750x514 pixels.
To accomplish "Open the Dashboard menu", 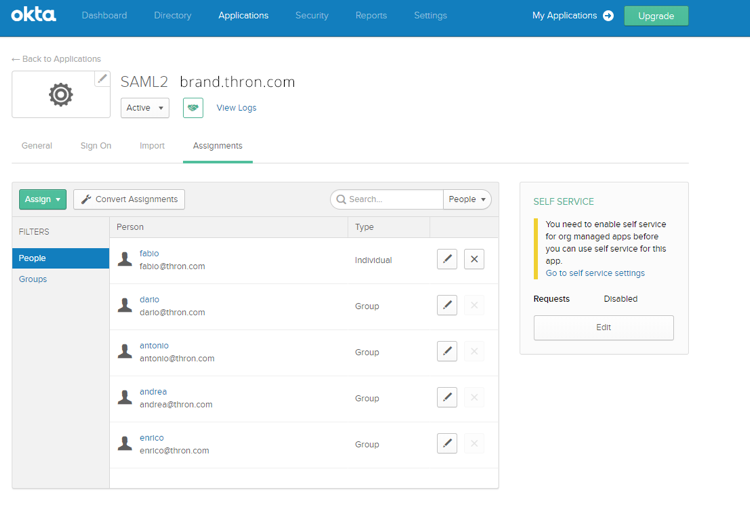I will (104, 16).
